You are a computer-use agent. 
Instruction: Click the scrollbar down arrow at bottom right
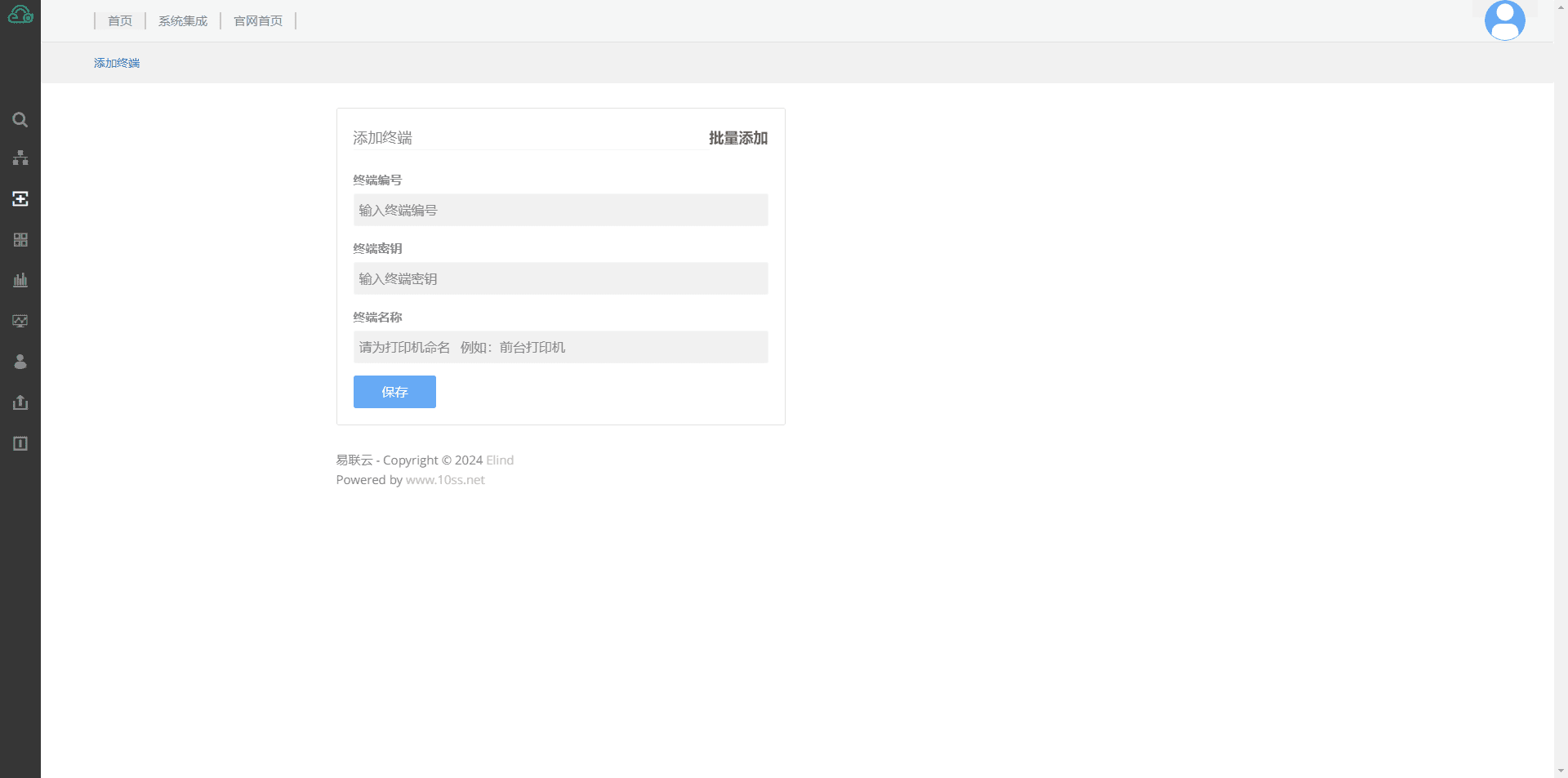click(x=1561, y=771)
